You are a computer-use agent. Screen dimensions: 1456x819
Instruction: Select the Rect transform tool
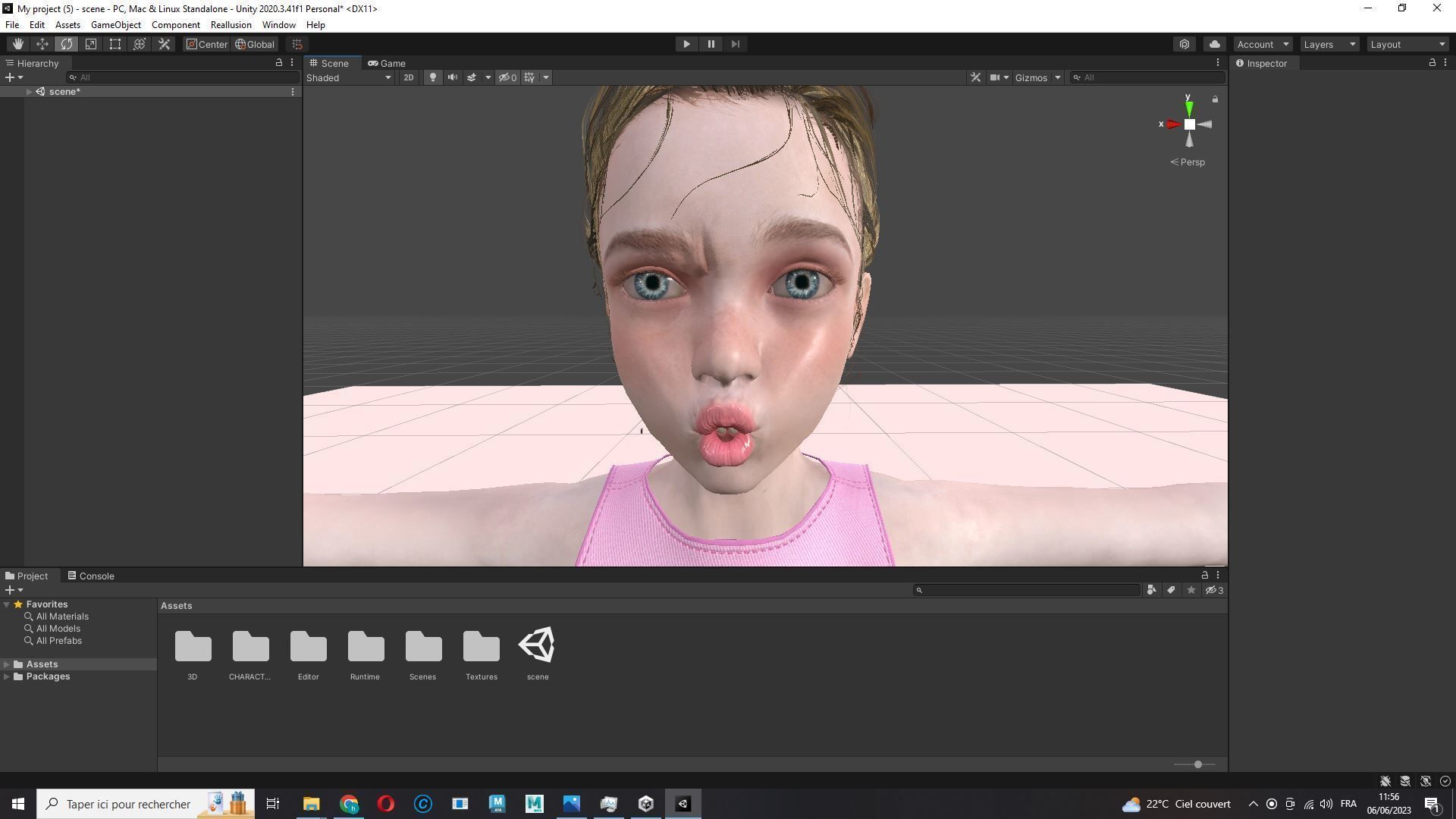coord(115,44)
